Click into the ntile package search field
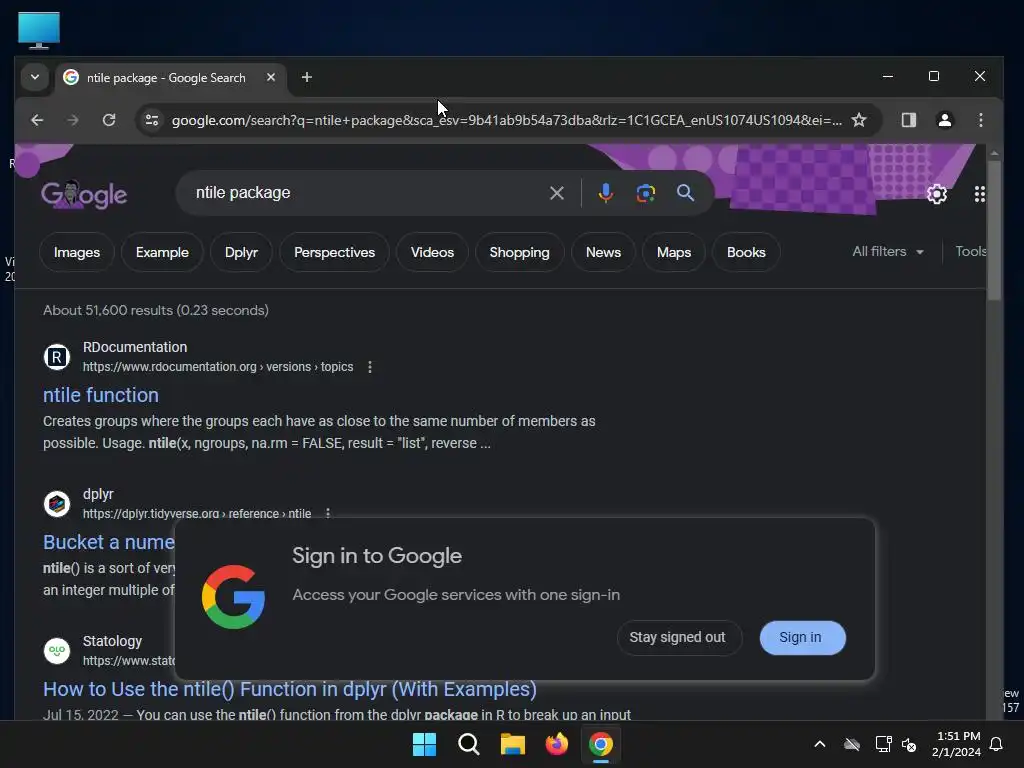This screenshot has height=768, width=1024. tap(366, 193)
